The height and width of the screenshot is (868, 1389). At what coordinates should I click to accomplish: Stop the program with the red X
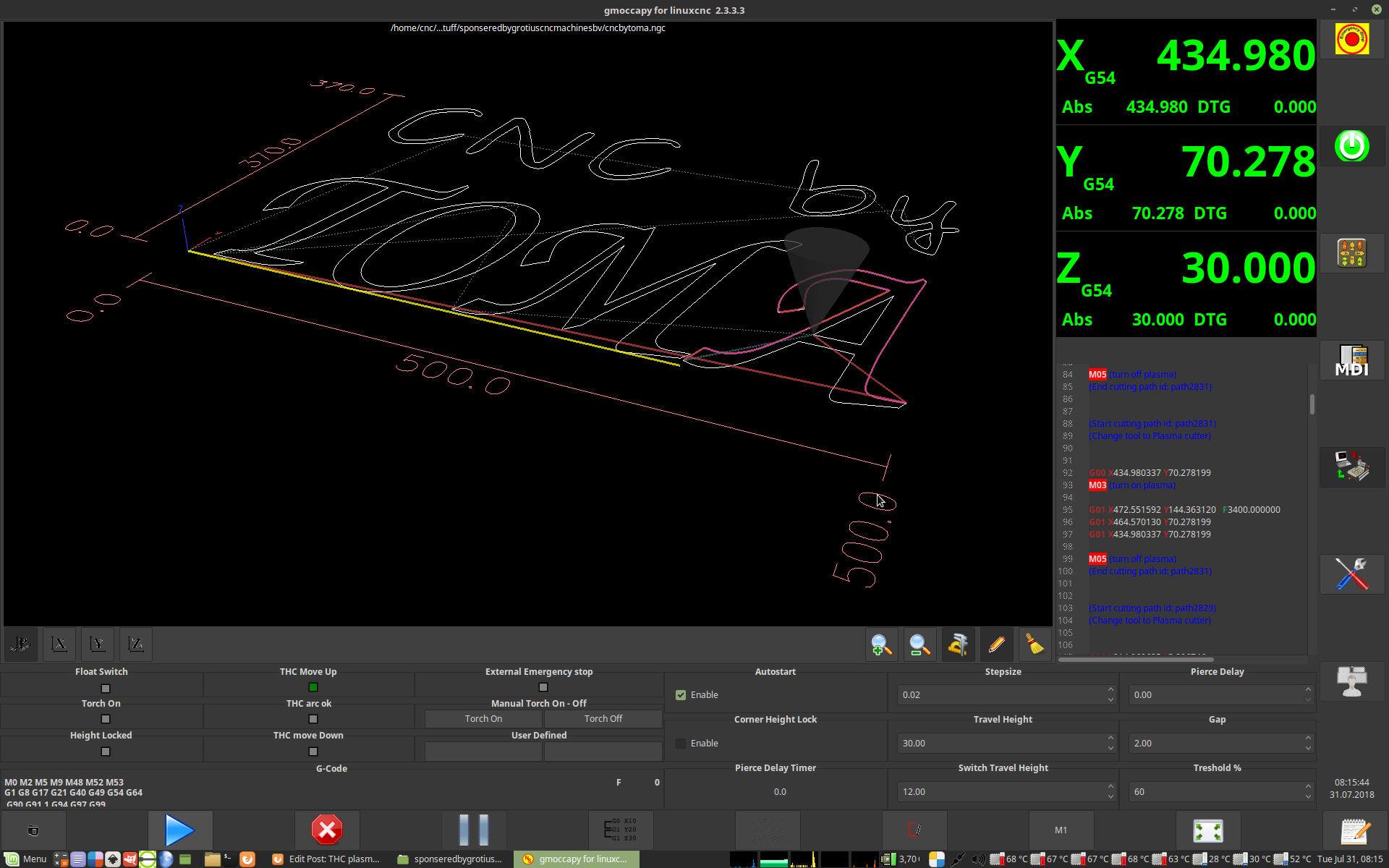pos(327,830)
